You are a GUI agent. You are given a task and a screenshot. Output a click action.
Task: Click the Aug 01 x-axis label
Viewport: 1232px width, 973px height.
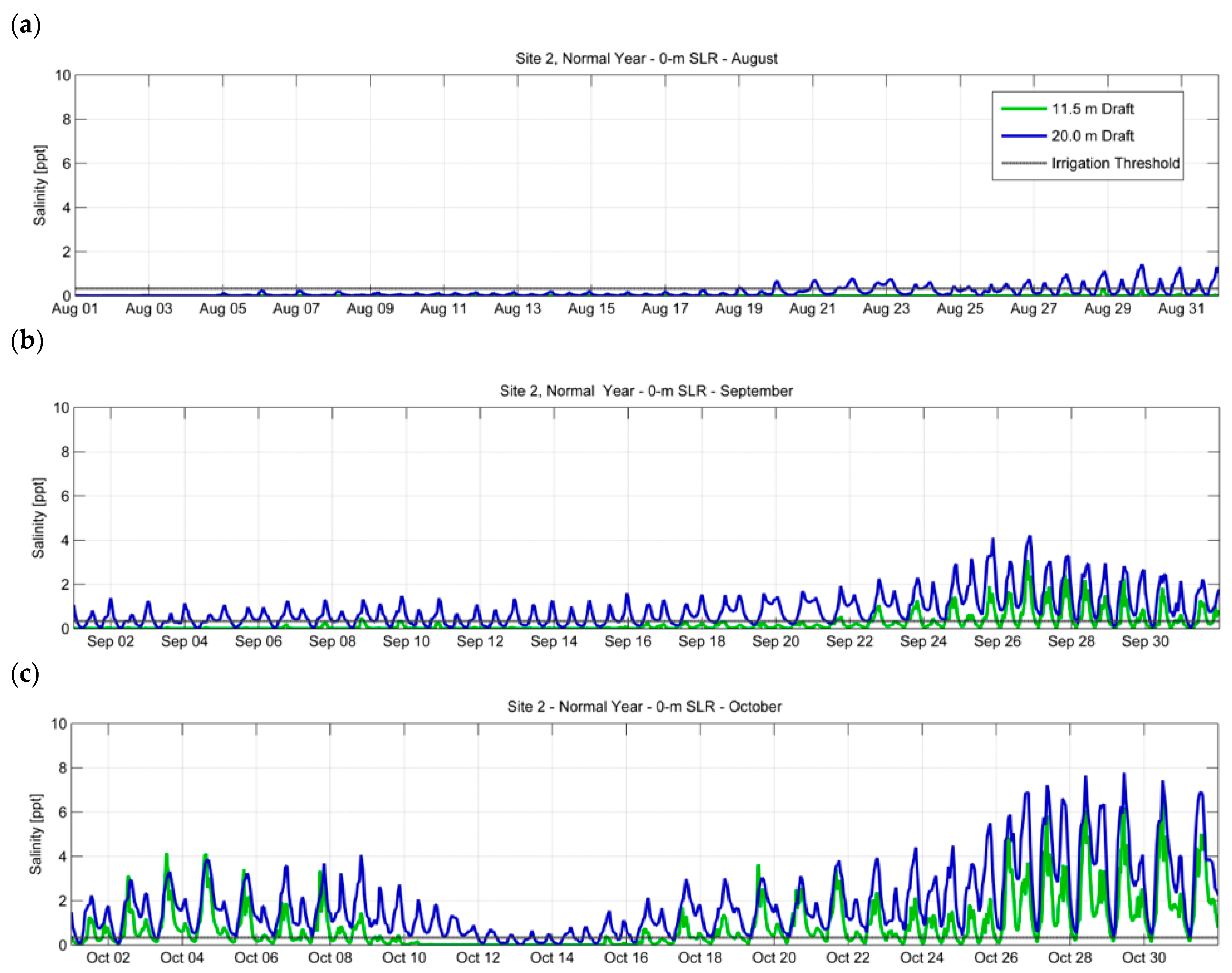tap(75, 309)
